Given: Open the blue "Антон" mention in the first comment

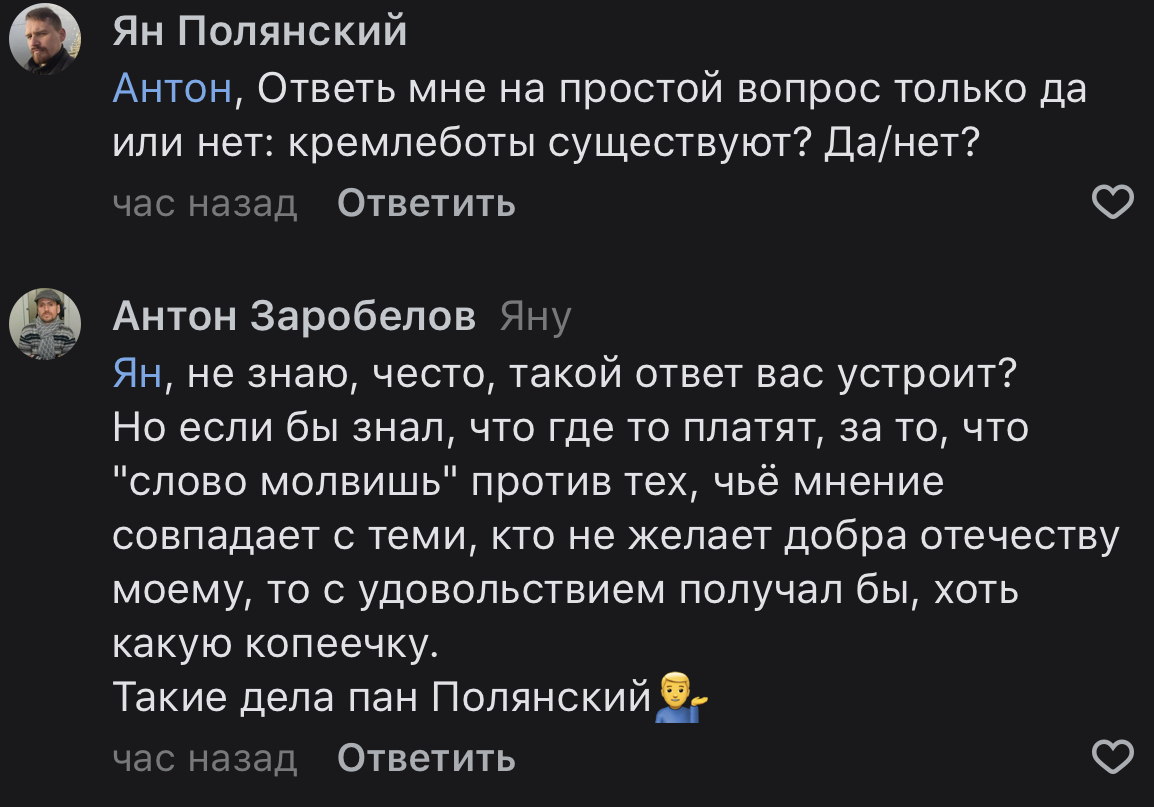Looking at the screenshot, I should click(x=173, y=91).
